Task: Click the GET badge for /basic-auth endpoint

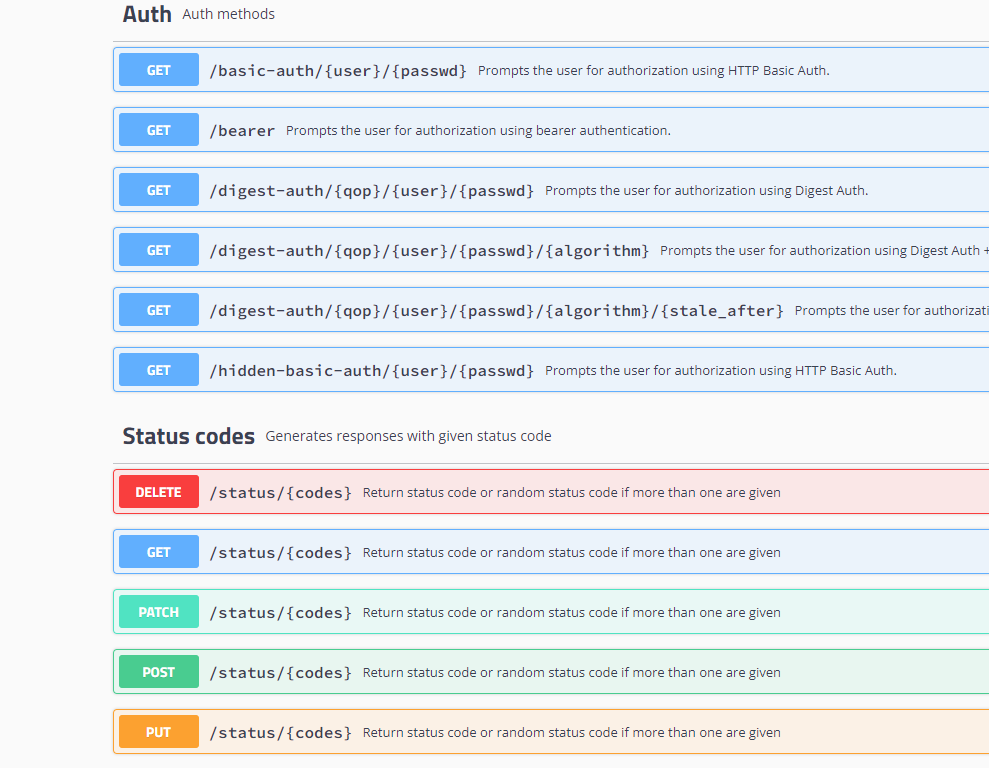Action: (159, 71)
